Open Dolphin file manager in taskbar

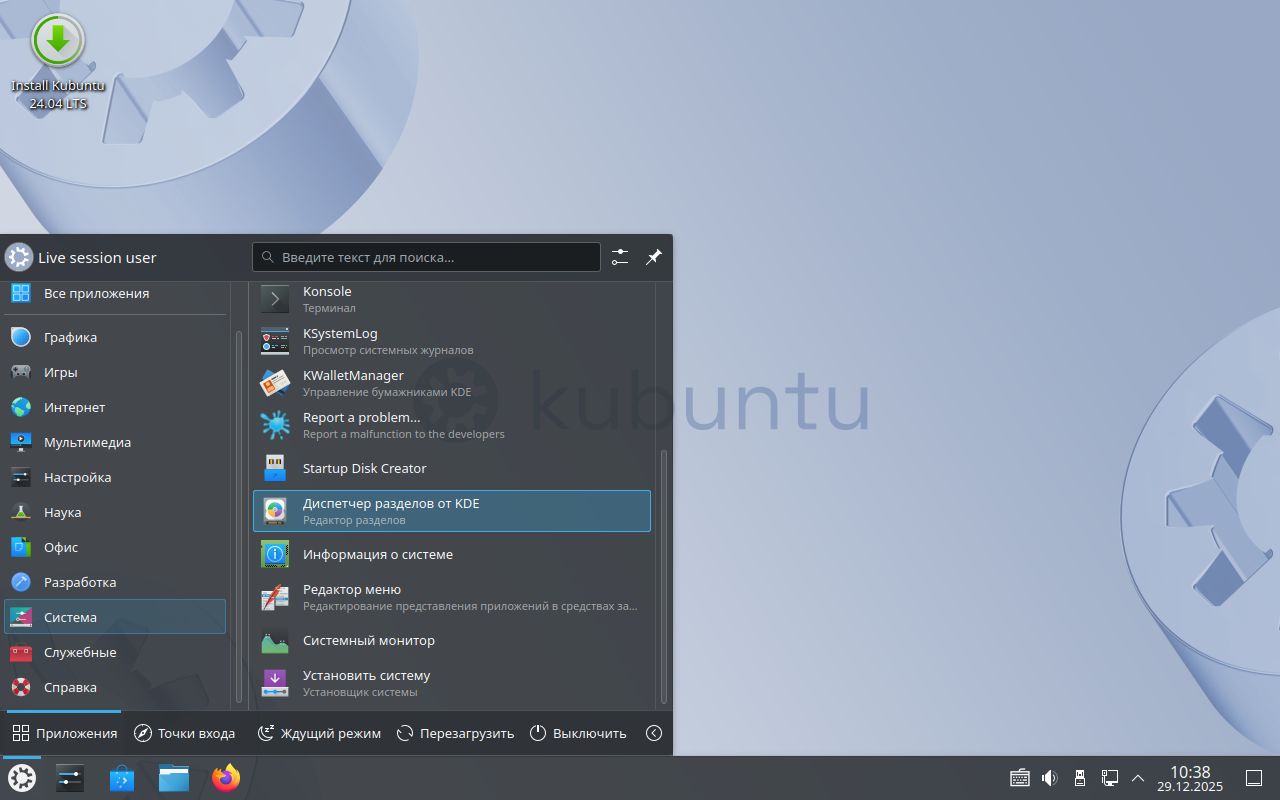tap(174, 778)
